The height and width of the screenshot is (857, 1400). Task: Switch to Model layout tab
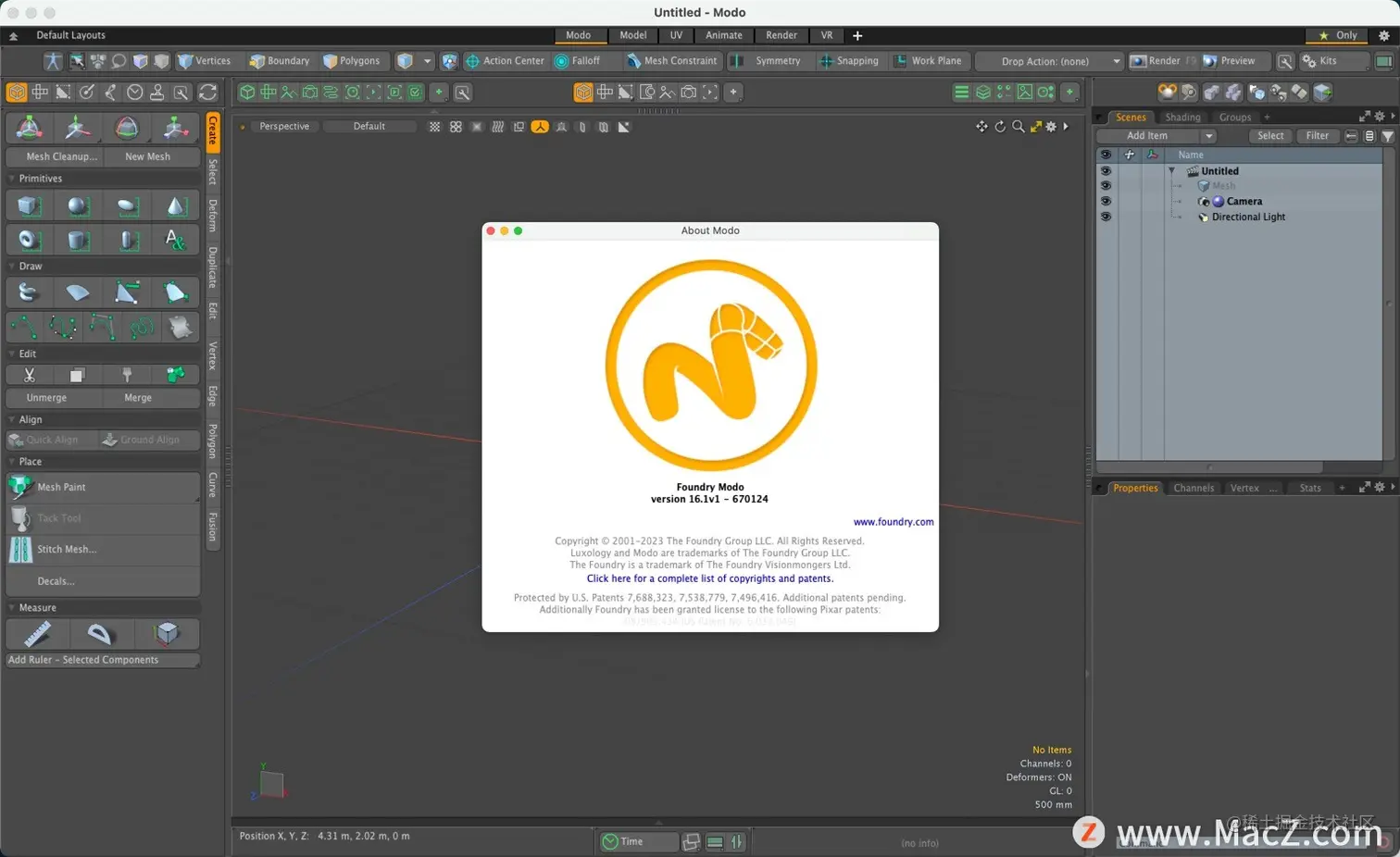pos(633,35)
